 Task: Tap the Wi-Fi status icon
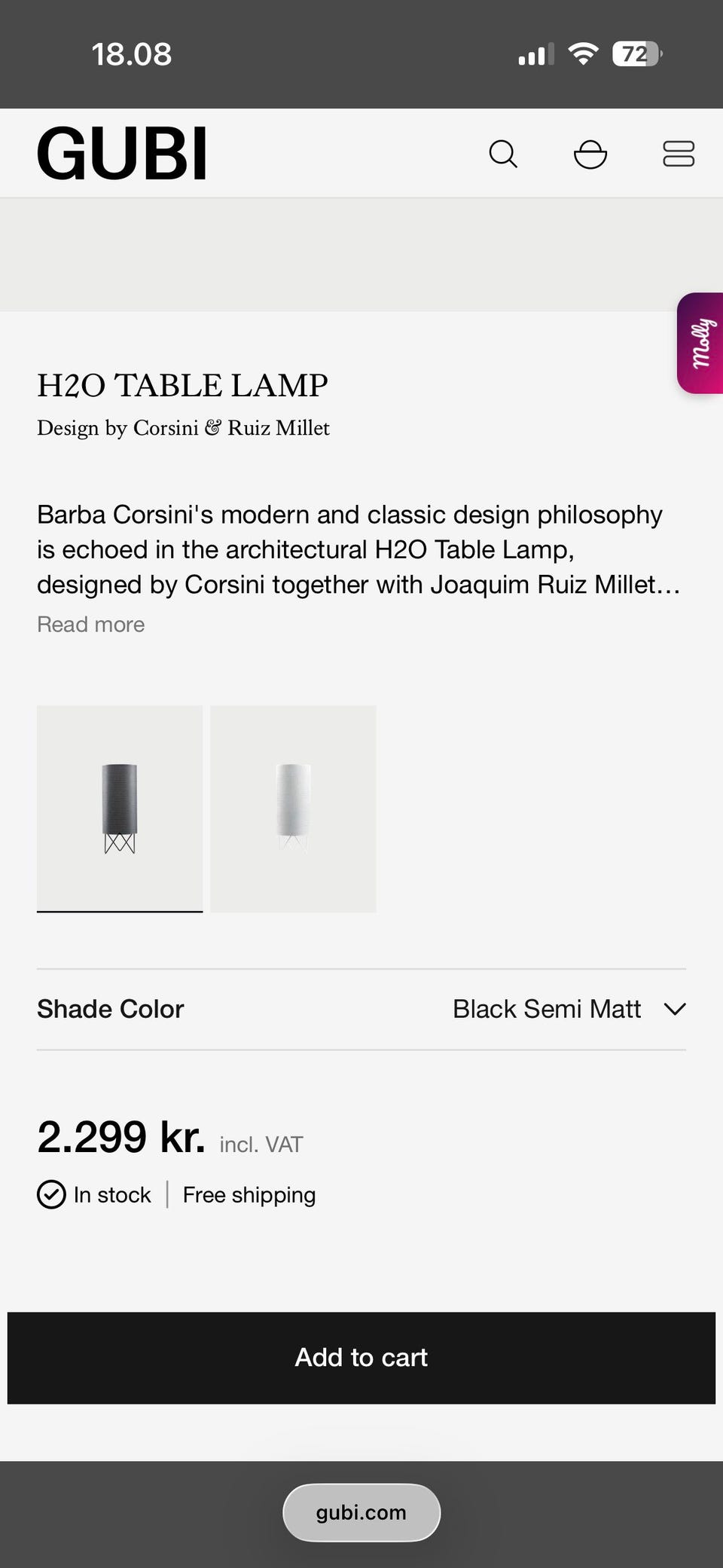click(x=582, y=53)
